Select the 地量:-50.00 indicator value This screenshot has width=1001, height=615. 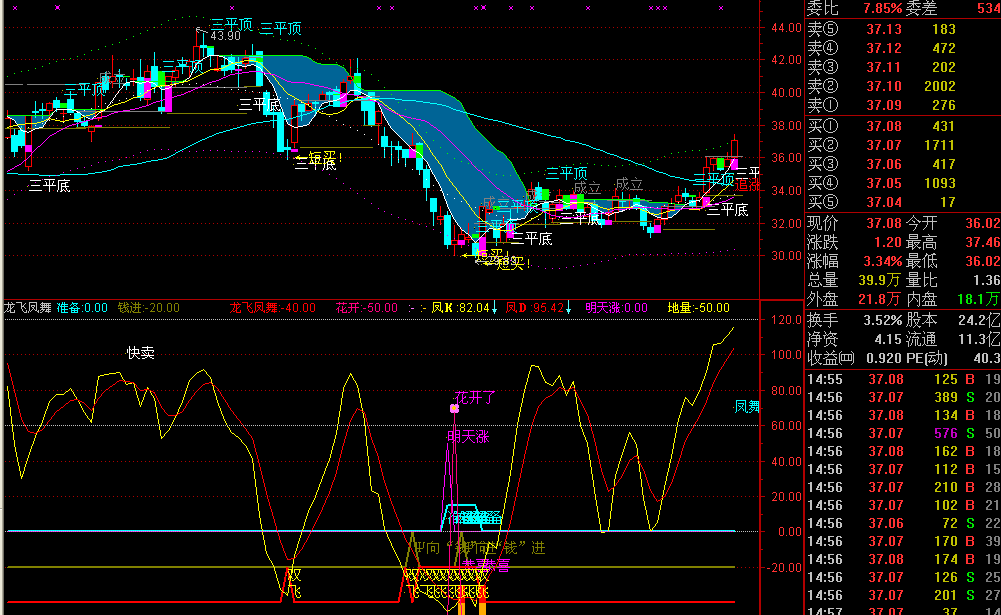tap(698, 308)
